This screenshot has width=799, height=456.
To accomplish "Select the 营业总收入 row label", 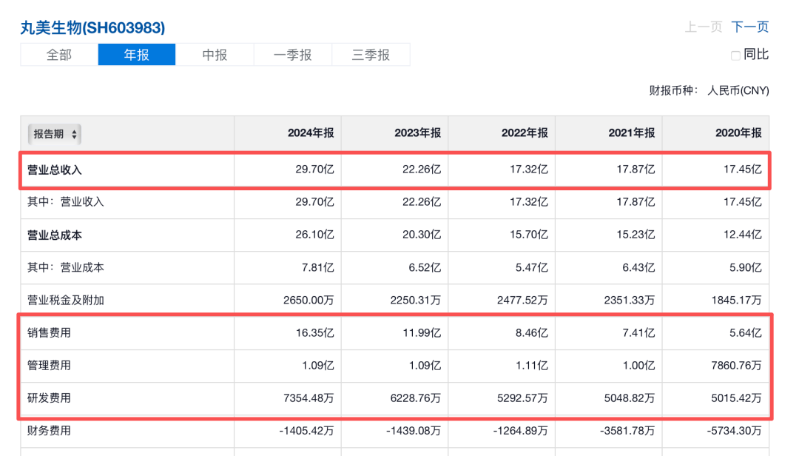I will pos(55,170).
